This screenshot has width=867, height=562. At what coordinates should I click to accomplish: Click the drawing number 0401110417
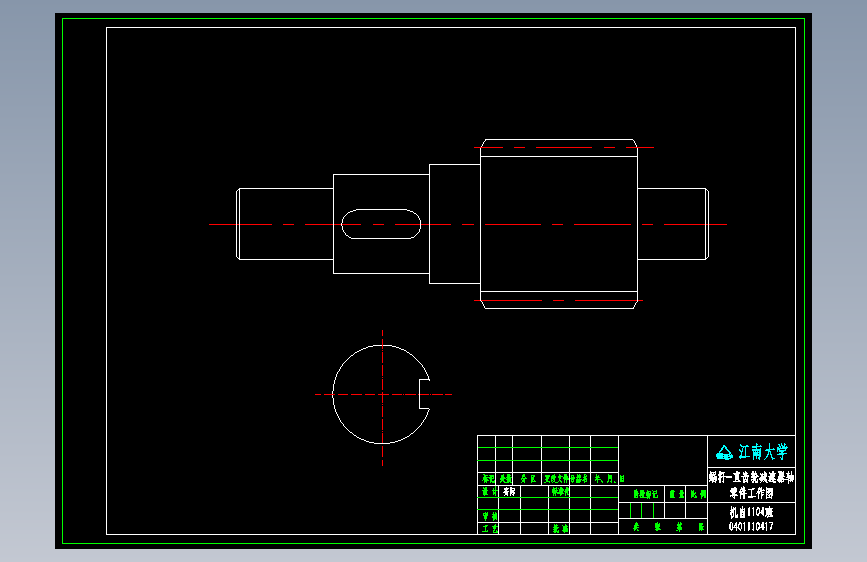pyautogui.click(x=751, y=527)
